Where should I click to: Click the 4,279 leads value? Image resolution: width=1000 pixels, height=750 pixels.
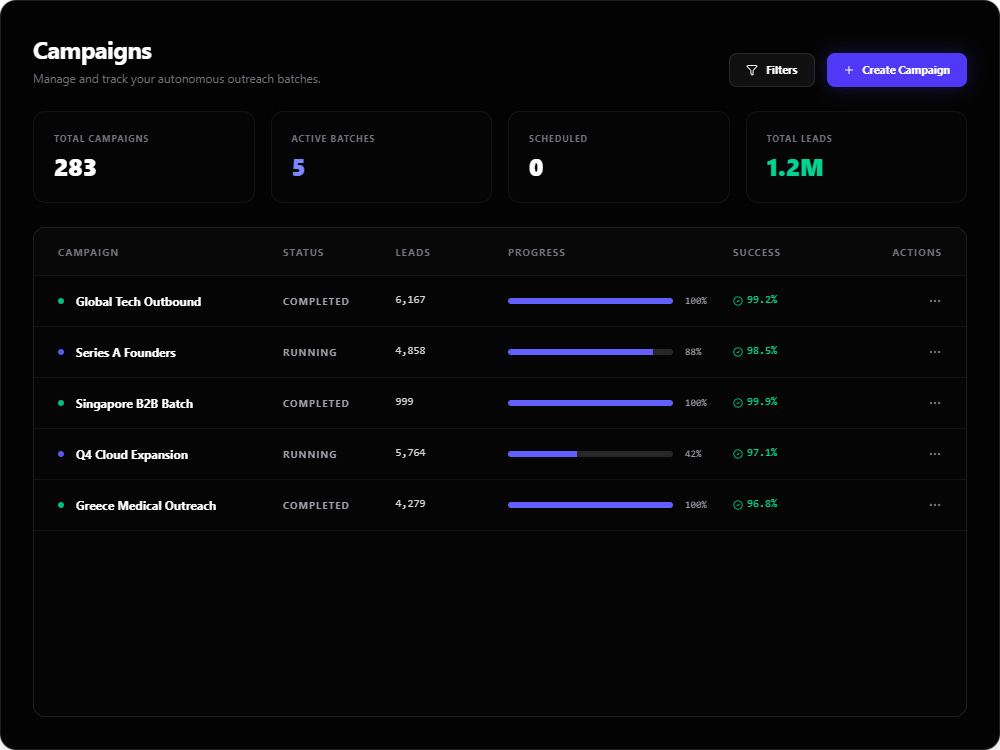tap(410, 504)
